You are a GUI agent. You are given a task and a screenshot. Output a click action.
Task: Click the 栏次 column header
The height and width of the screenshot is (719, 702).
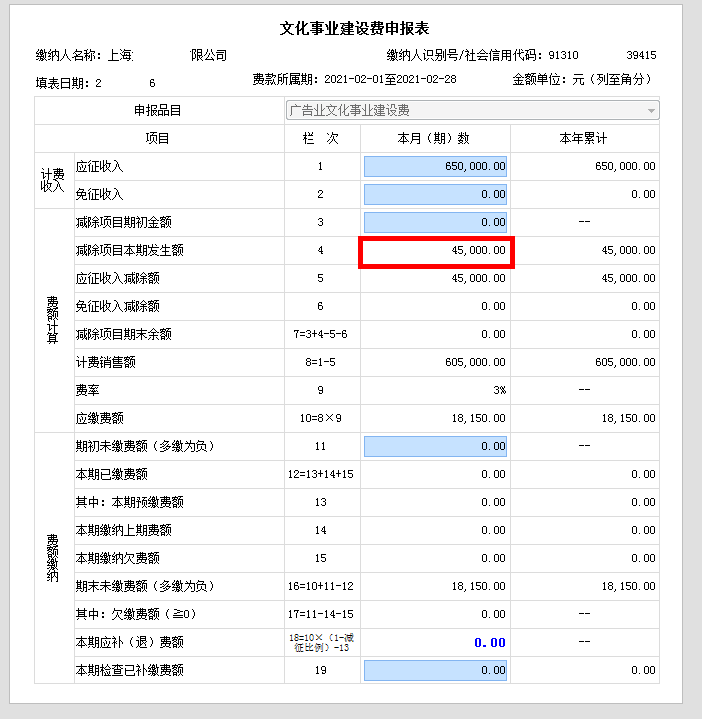point(321,138)
